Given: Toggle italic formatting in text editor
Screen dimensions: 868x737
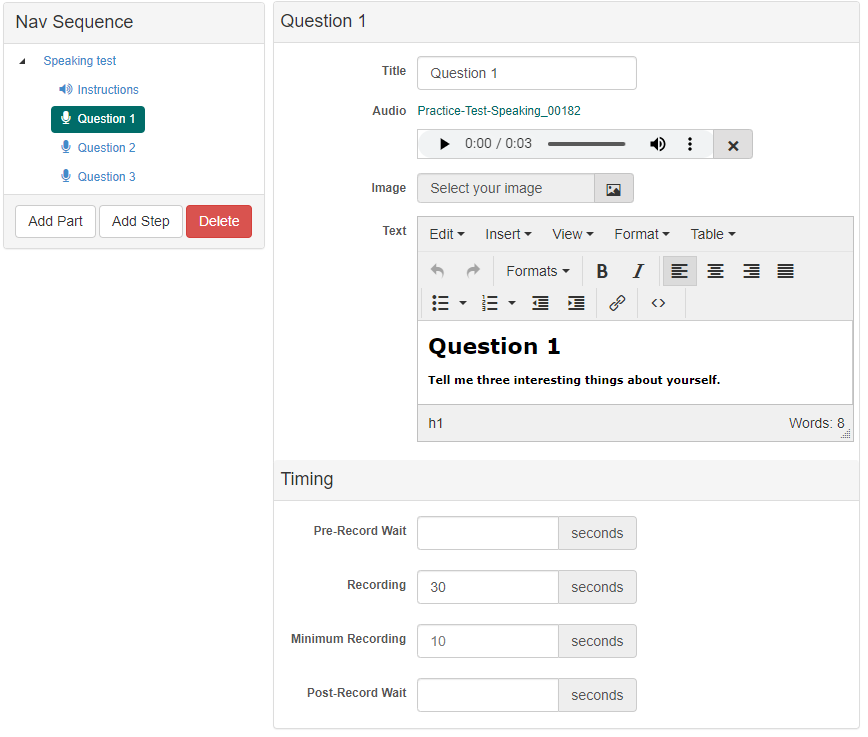Looking at the screenshot, I should 638,271.
